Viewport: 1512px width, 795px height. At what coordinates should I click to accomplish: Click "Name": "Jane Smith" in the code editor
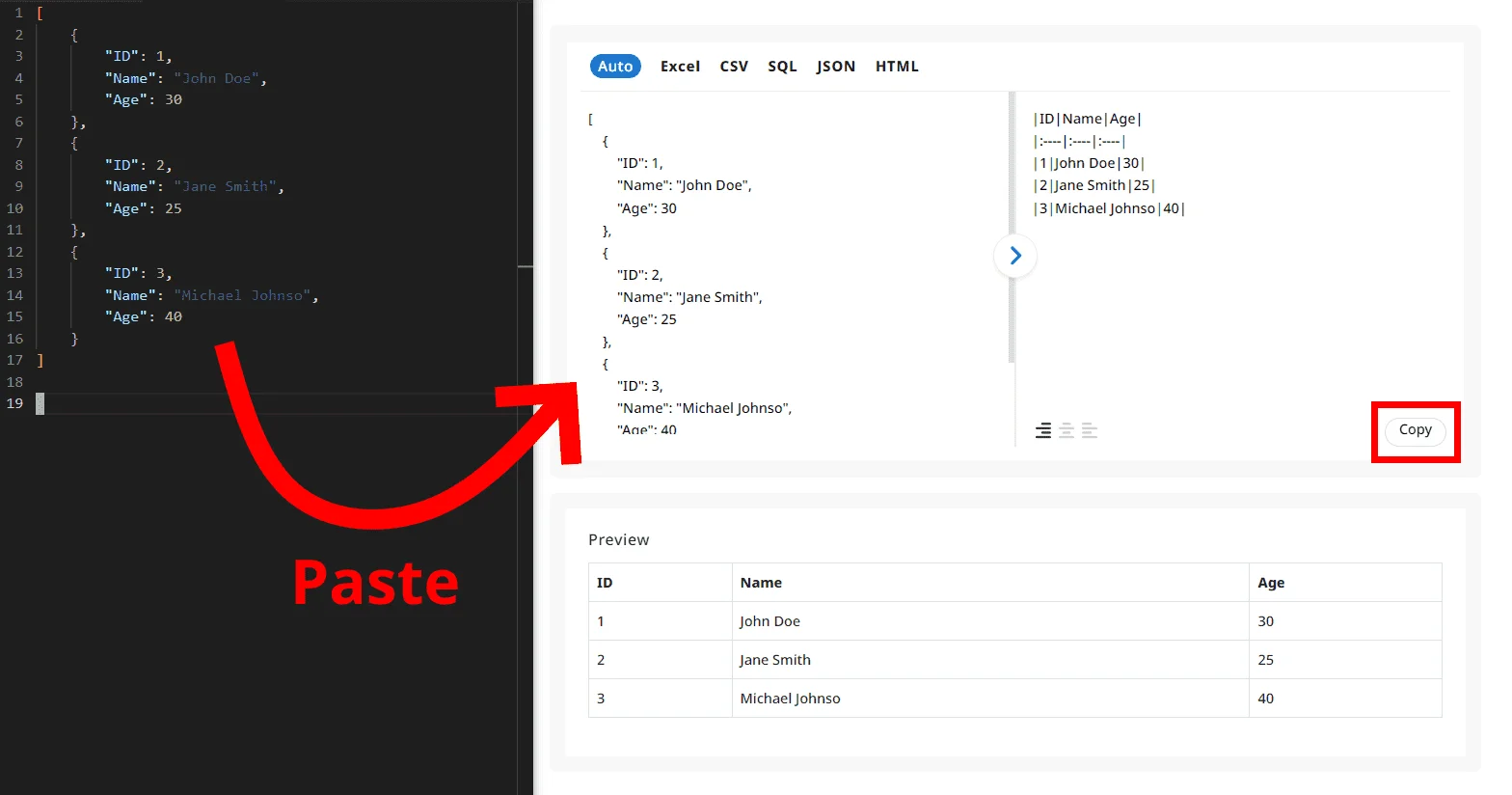(x=194, y=186)
